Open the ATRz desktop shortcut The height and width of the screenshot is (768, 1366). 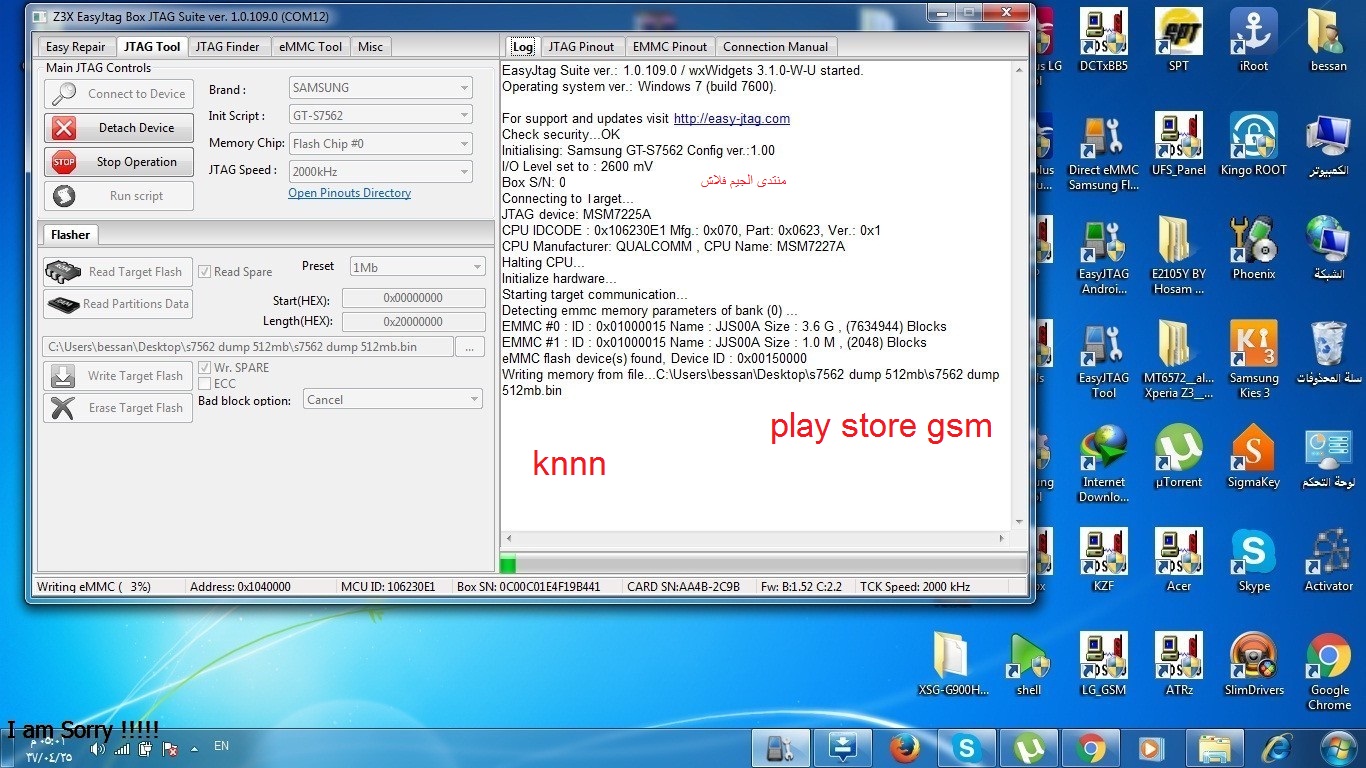[1179, 665]
